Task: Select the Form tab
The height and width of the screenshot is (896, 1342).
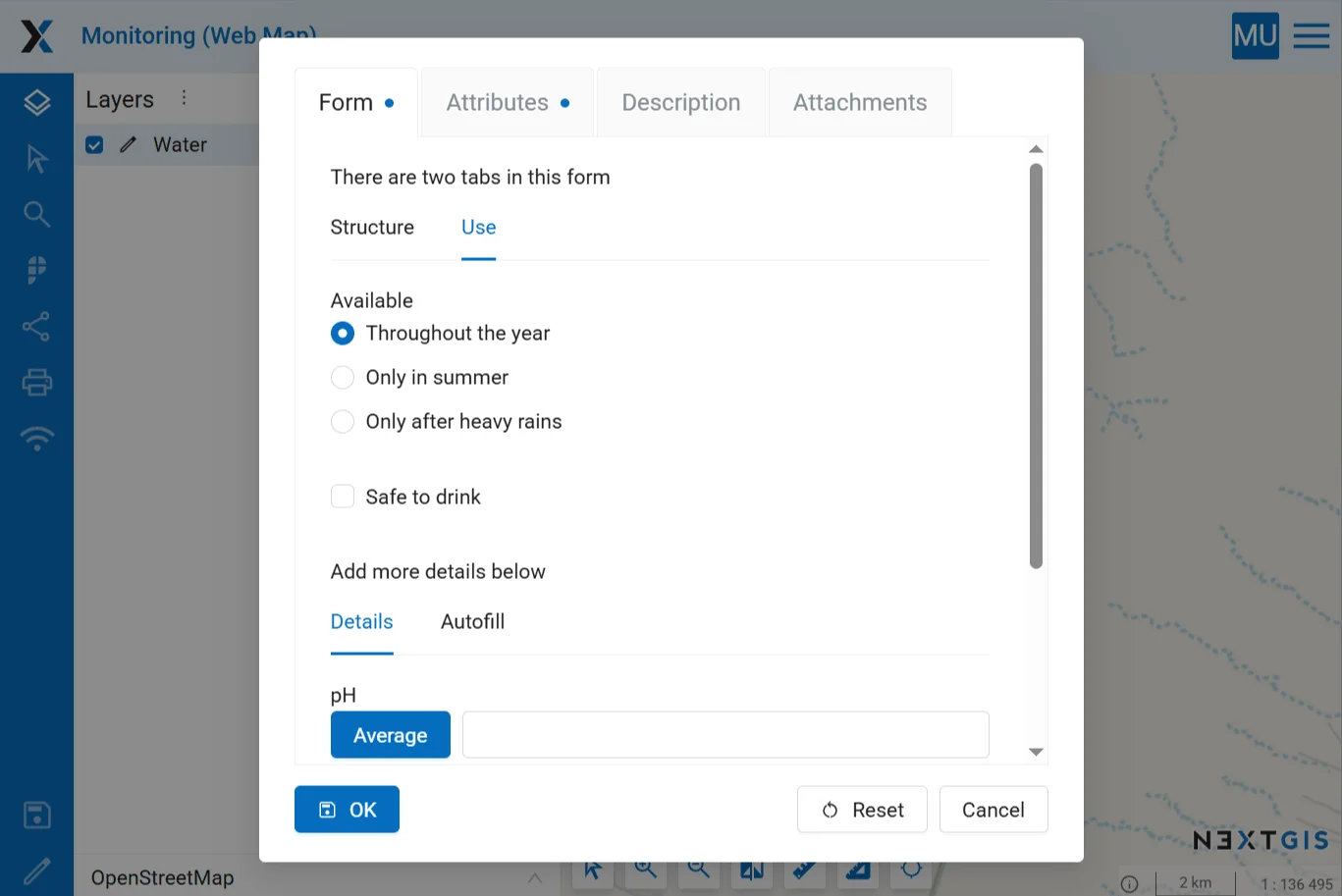Action: pyautogui.click(x=356, y=102)
